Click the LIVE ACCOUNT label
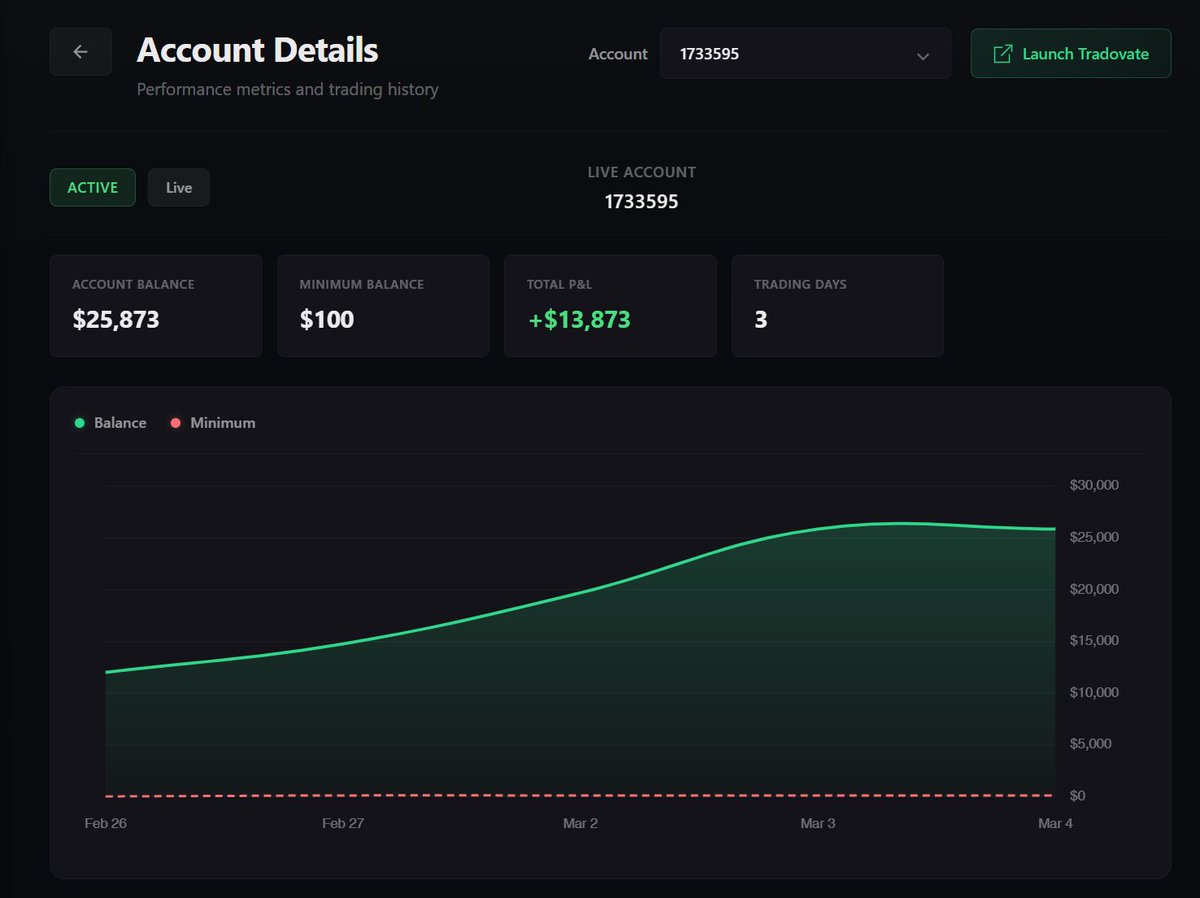 (x=642, y=172)
